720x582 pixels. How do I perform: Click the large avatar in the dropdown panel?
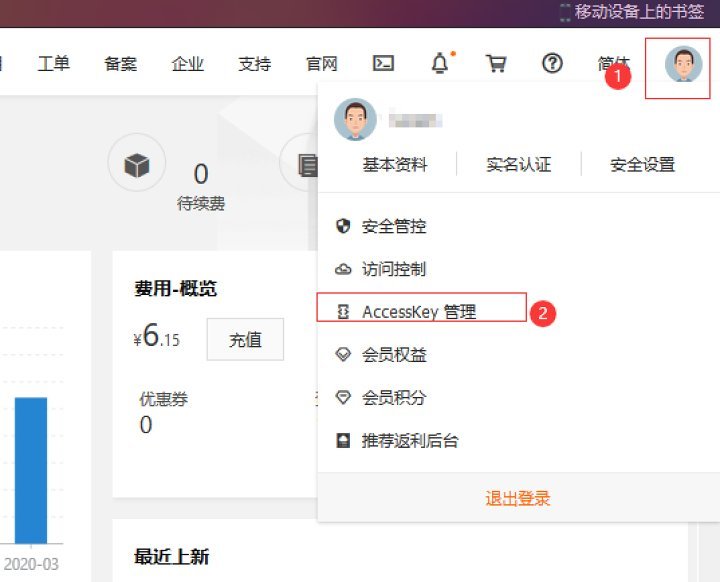(355, 119)
